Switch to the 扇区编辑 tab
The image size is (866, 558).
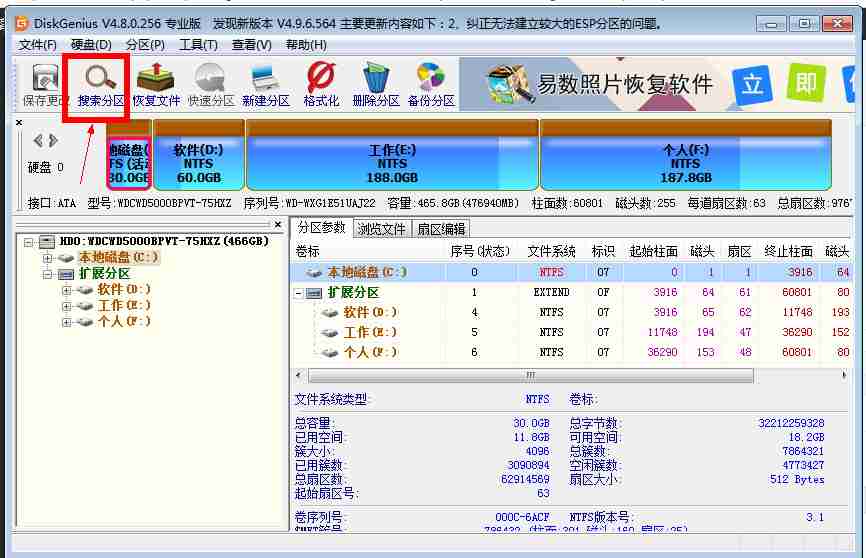click(441, 229)
